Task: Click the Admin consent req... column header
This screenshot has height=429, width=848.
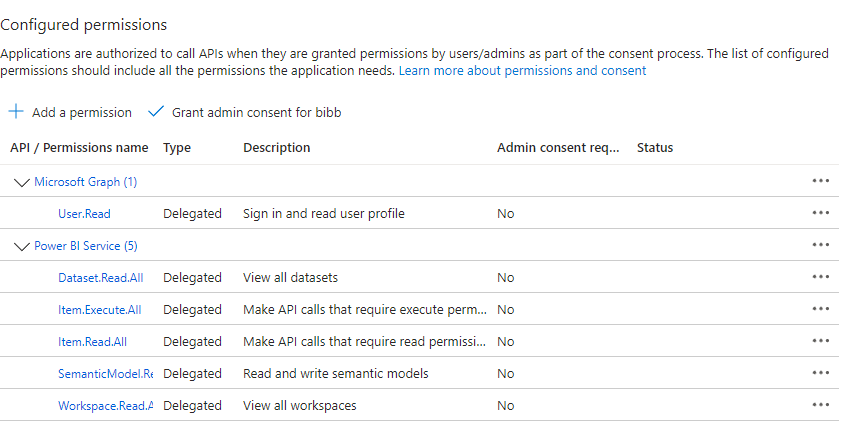Action: (x=558, y=148)
